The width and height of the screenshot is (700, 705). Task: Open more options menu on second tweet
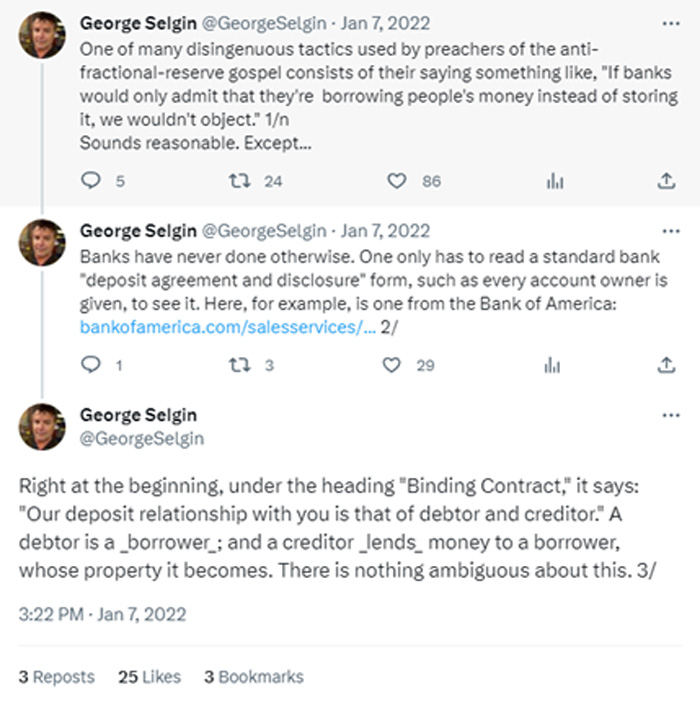pos(671,231)
